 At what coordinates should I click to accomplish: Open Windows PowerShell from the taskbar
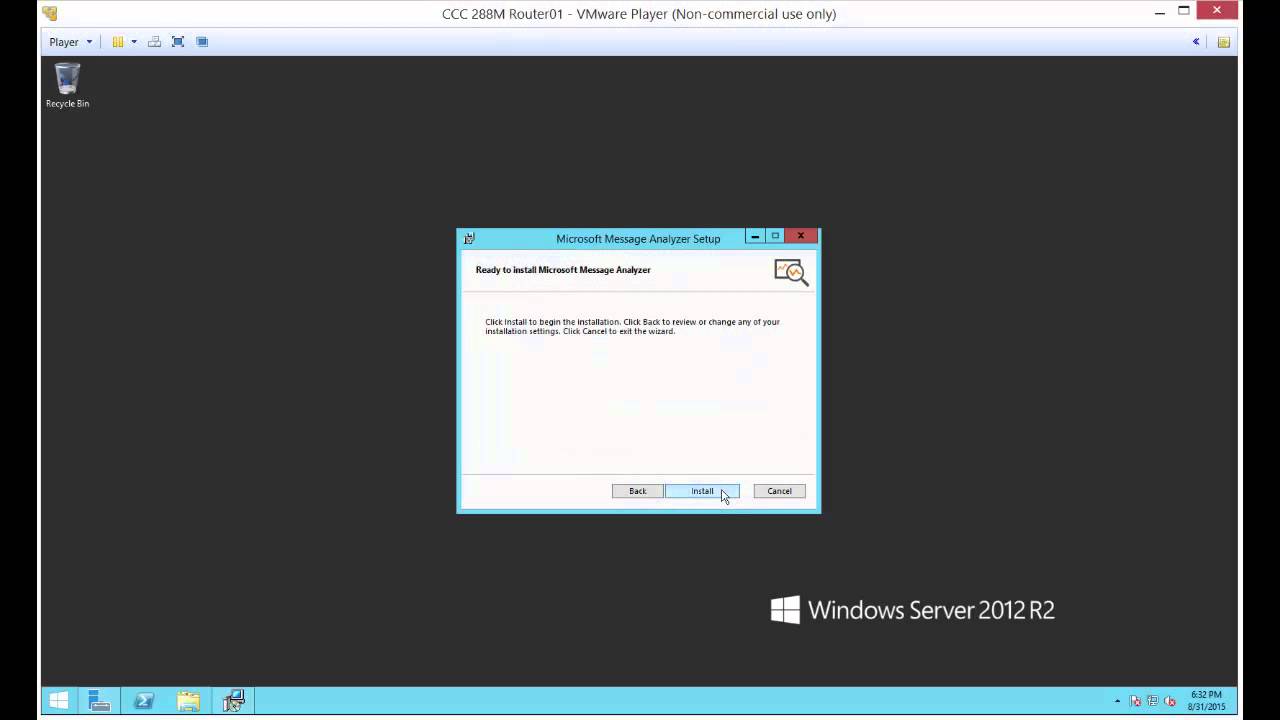point(143,701)
